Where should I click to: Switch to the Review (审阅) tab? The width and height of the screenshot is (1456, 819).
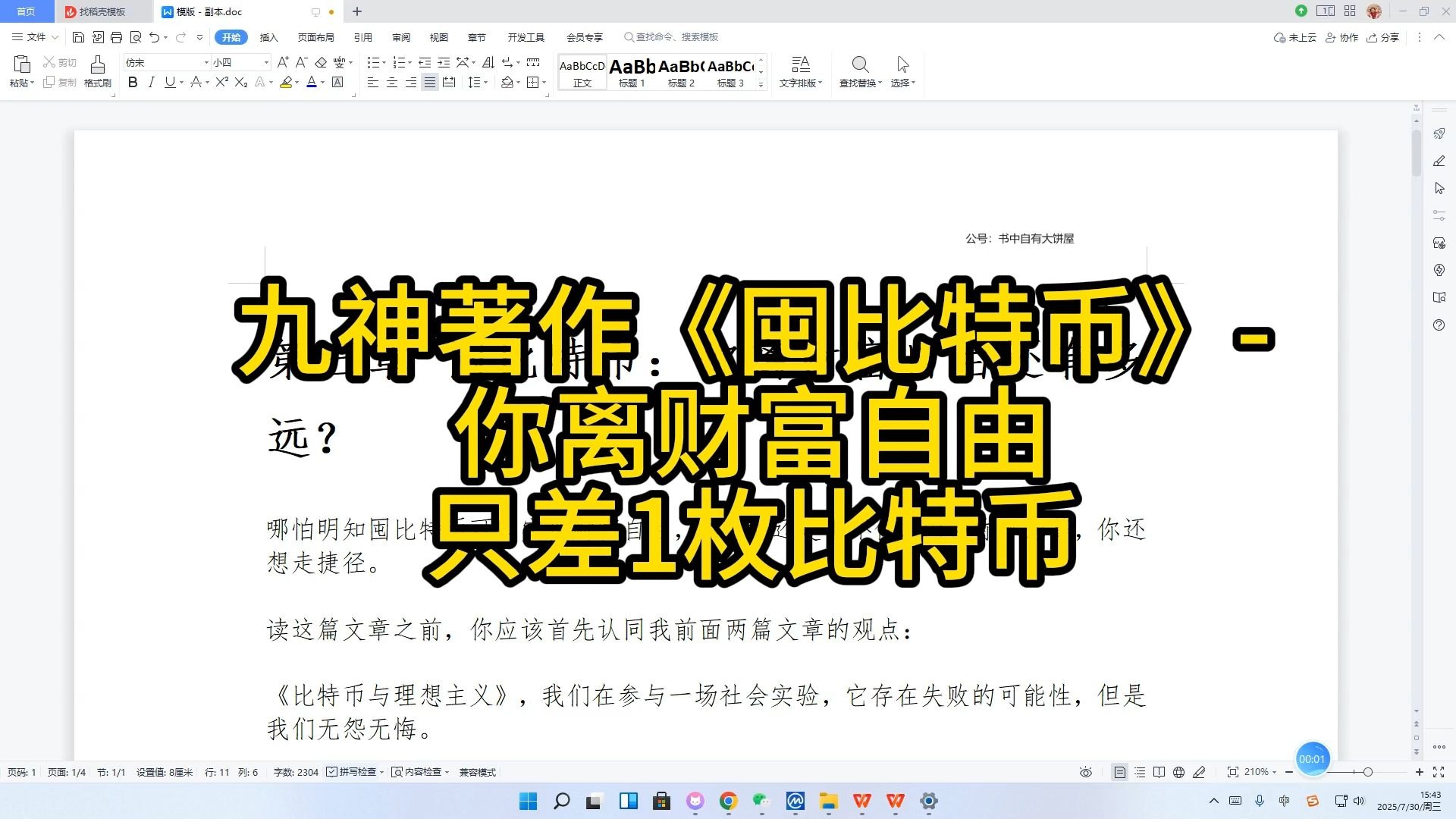click(x=400, y=37)
